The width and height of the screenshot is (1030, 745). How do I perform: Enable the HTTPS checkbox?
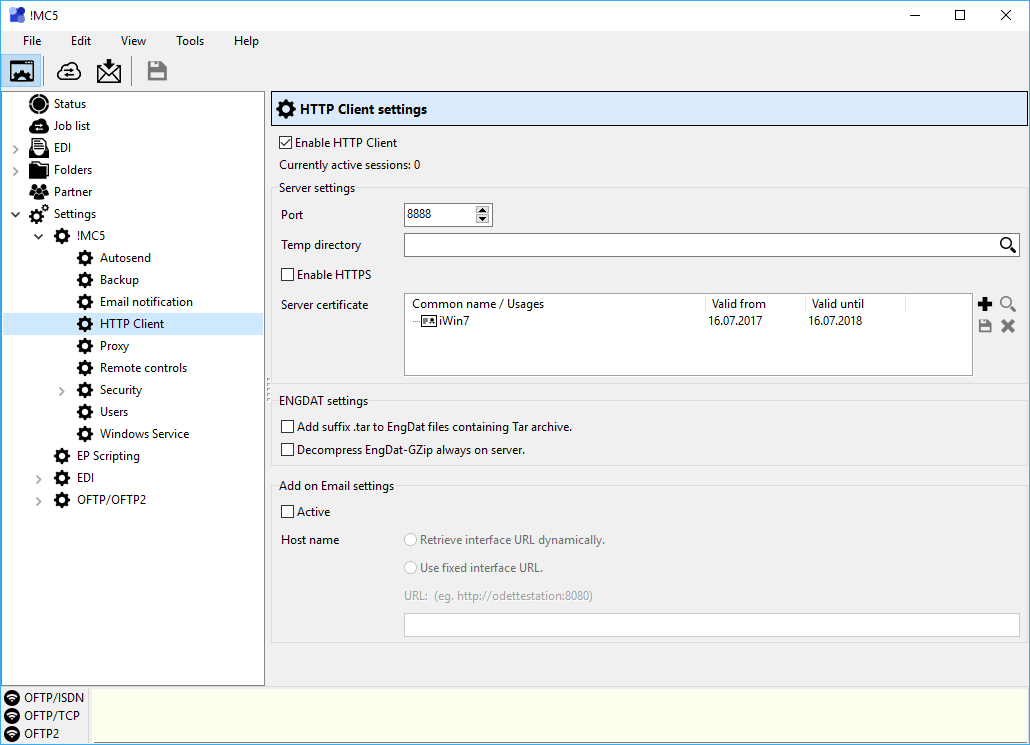(288, 275)
